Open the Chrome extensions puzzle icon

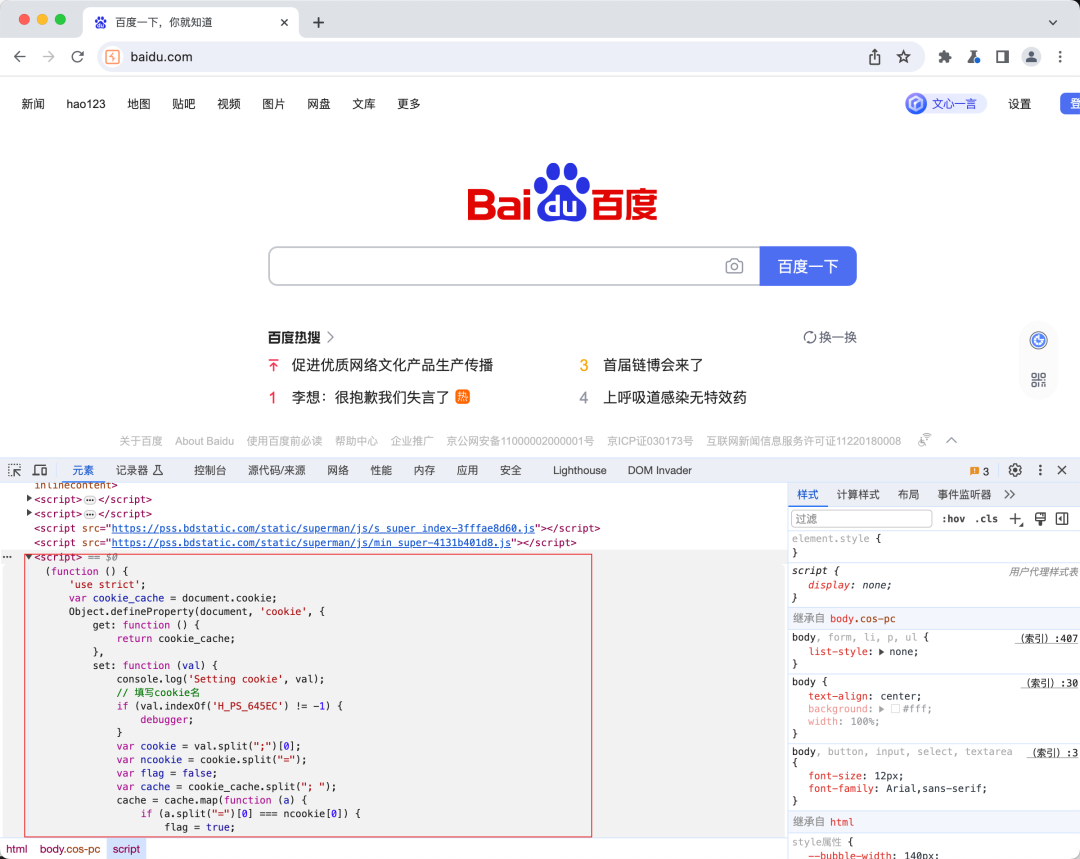click(945, 56)
